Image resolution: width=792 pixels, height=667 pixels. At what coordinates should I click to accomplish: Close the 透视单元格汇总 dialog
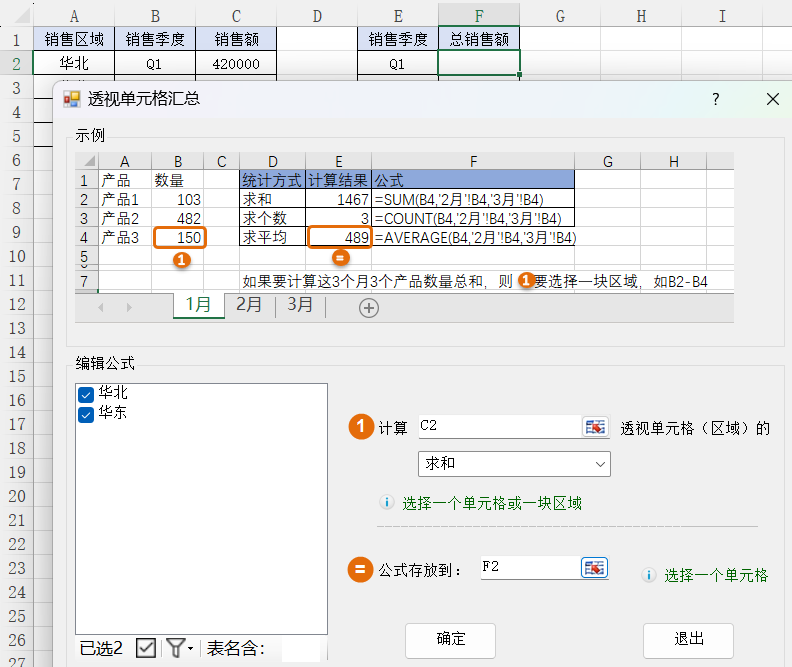(x=772, y=99)
